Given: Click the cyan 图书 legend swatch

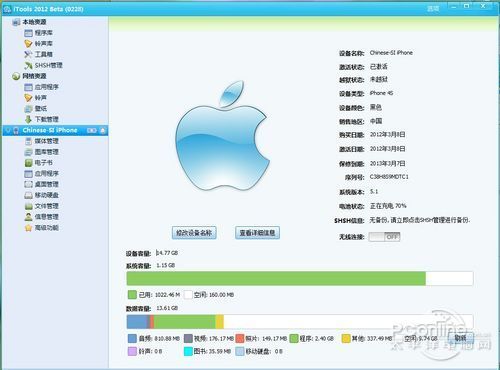Looking at the screenshot, I should (188, 351).
